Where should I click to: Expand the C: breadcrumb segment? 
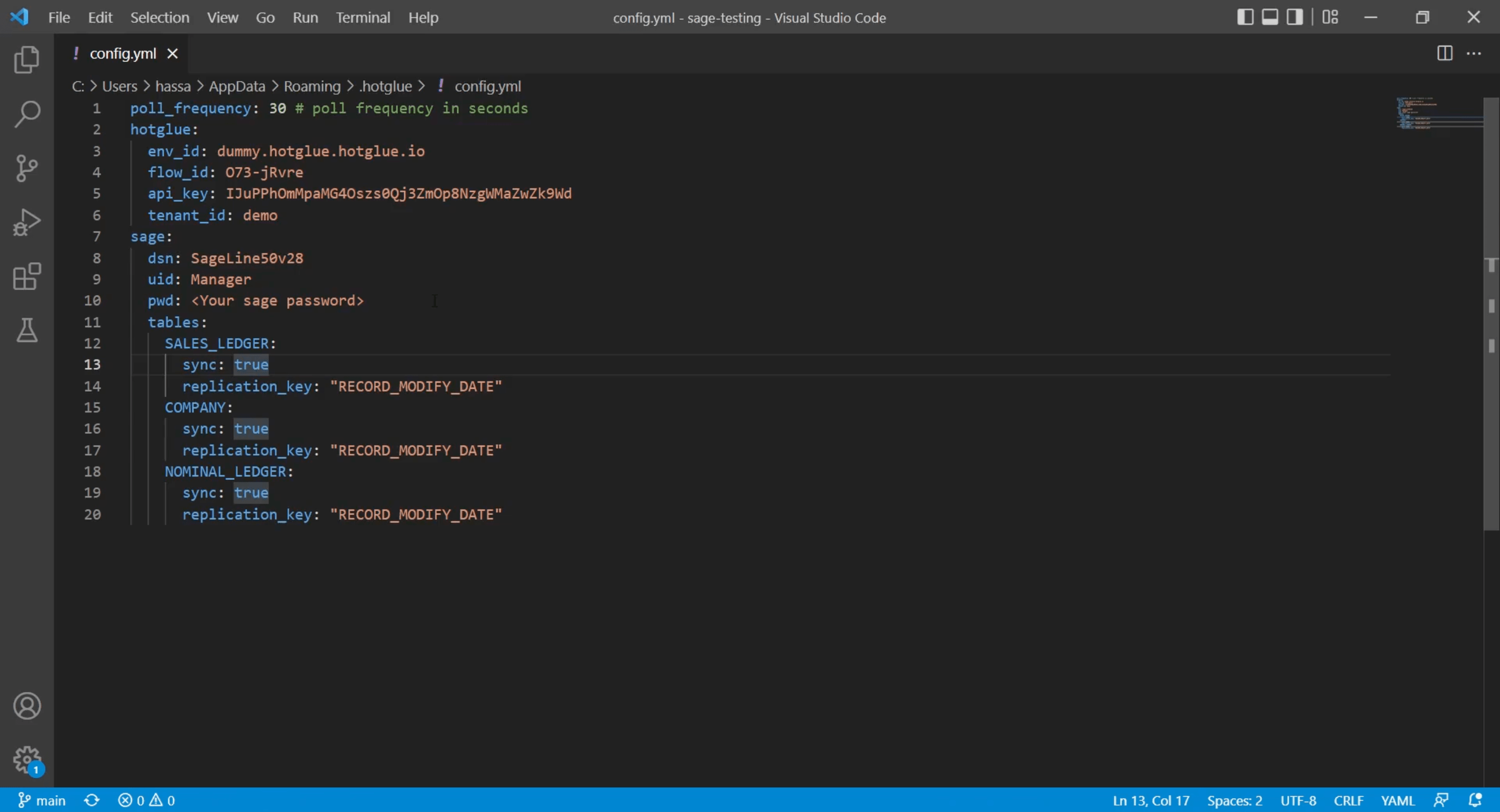(78, 86)
